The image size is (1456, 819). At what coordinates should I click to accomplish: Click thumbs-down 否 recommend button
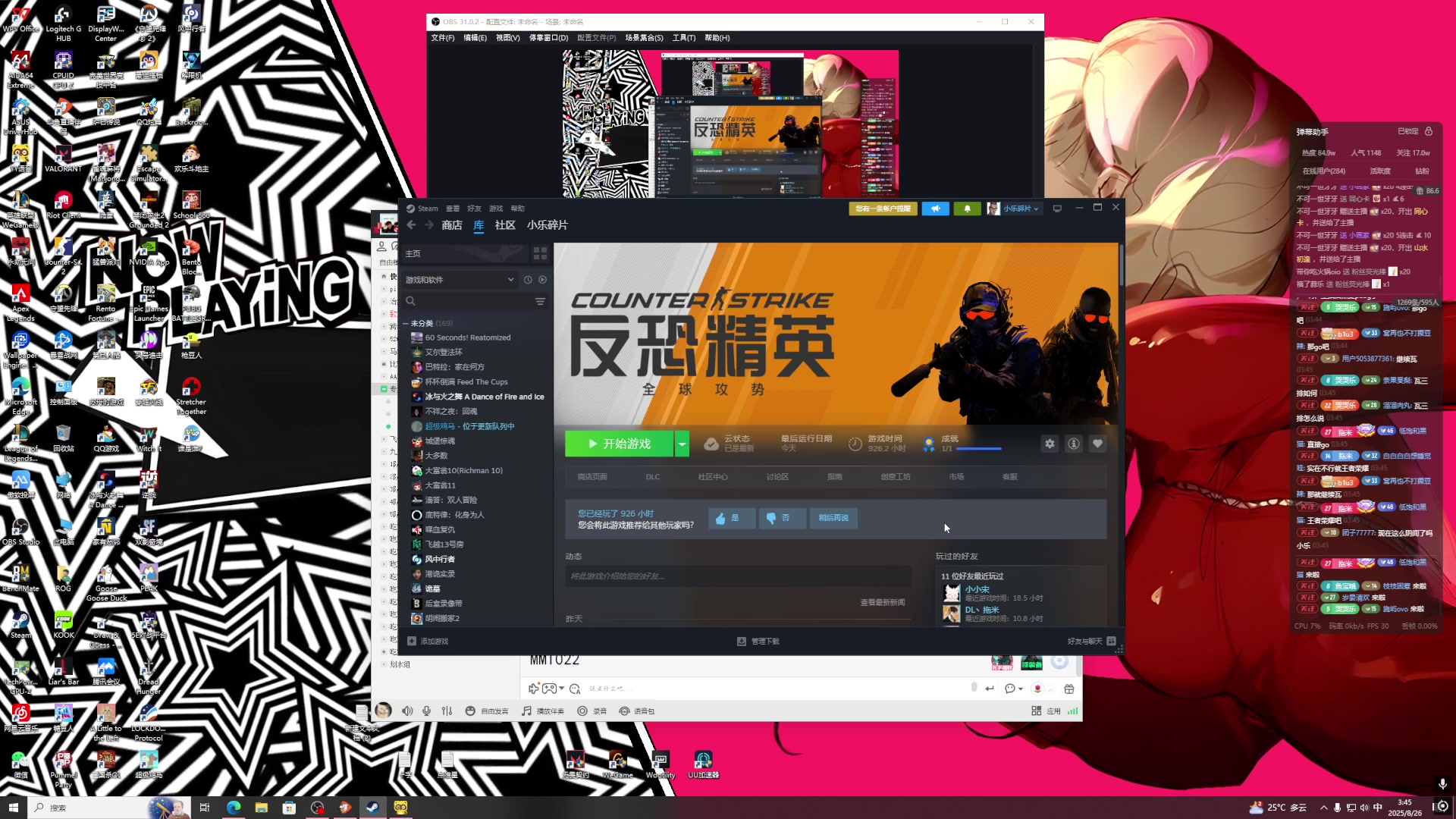point(783,518)
